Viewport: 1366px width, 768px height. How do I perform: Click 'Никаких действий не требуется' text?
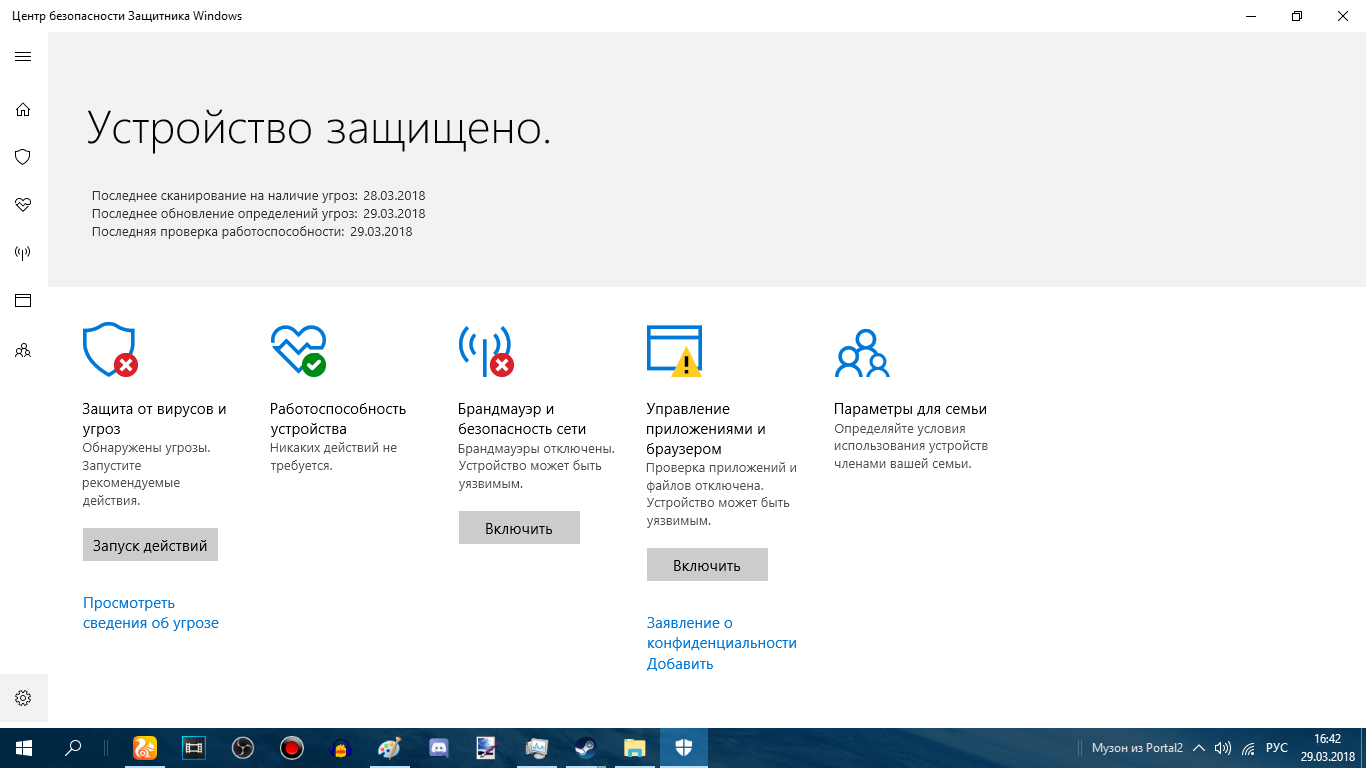click(x=334, y=457)
